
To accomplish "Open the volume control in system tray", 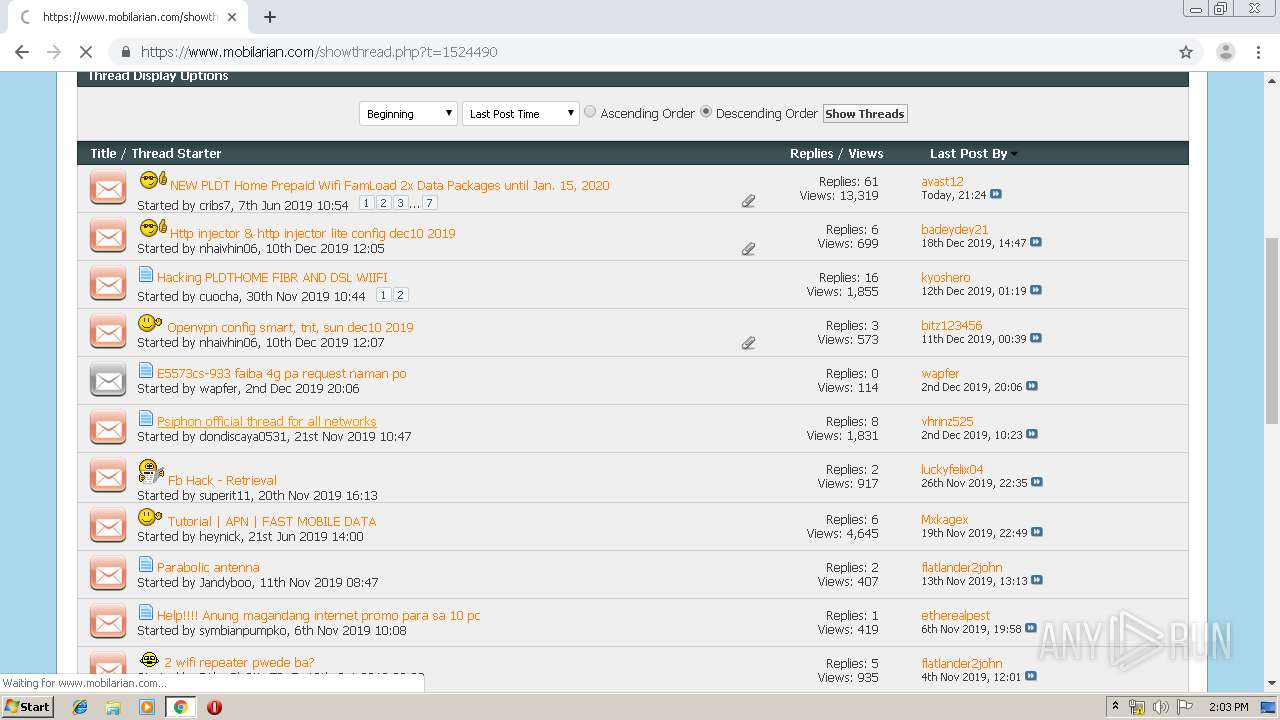I will (x=1161, y=707).
